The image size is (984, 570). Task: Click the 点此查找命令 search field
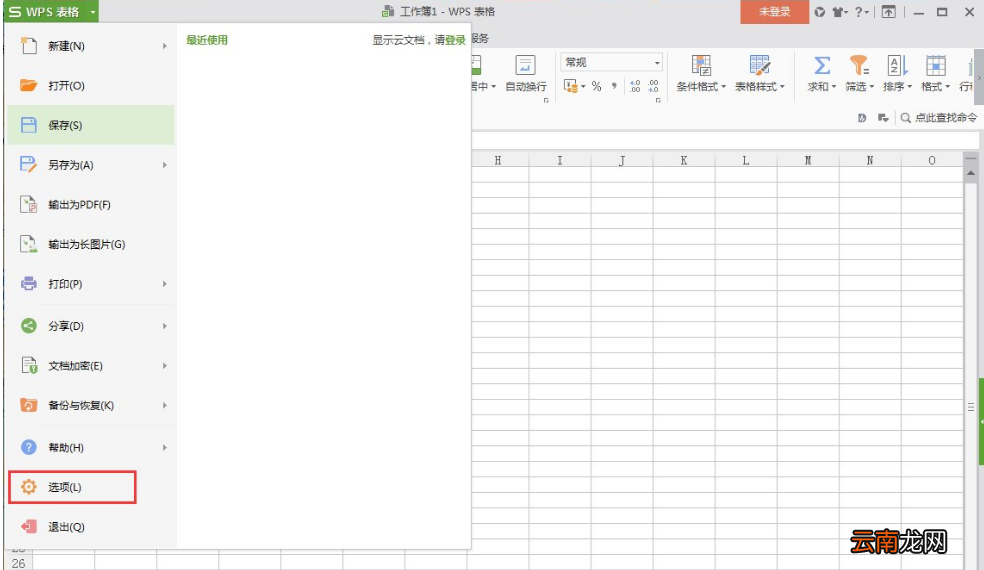click(939, 117)
